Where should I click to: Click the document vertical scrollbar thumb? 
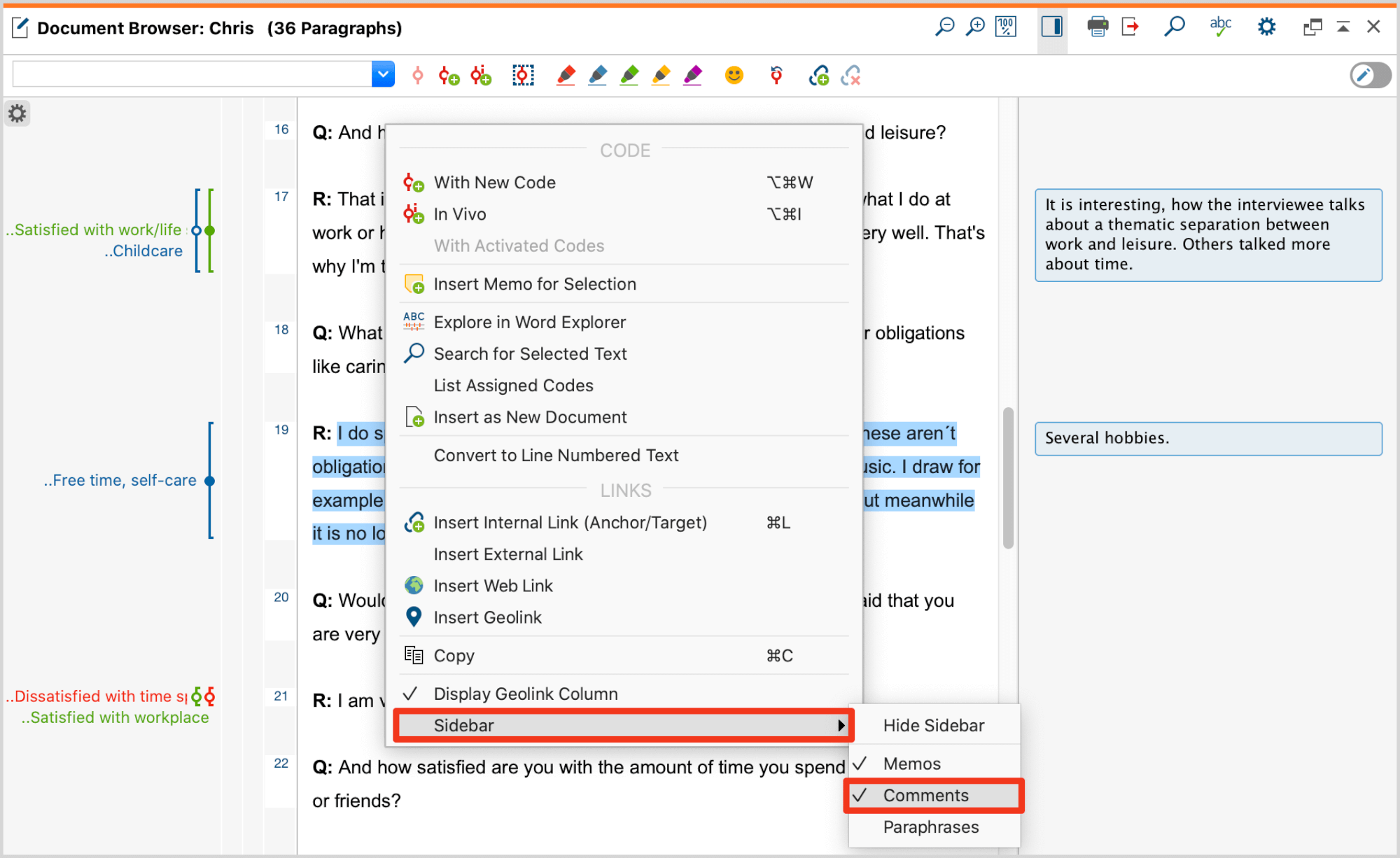[x=1008, y=477]
